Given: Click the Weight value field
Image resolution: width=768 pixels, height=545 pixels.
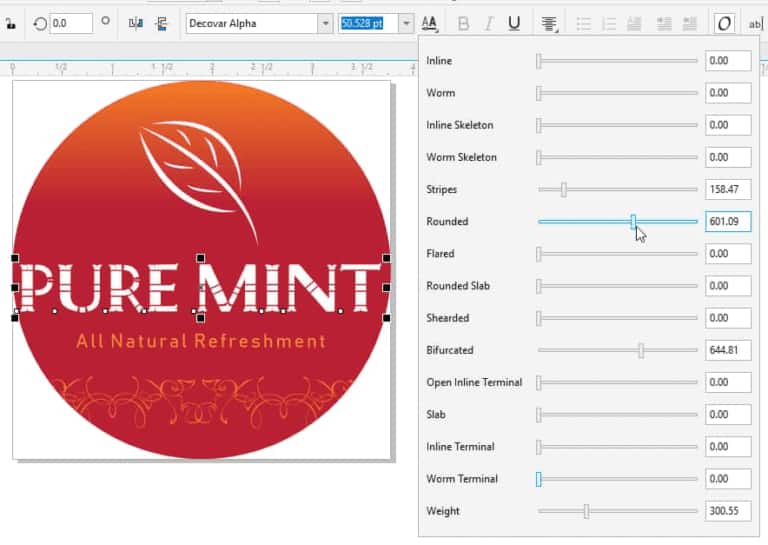Looking at the screenshot, I should point(727,511).
